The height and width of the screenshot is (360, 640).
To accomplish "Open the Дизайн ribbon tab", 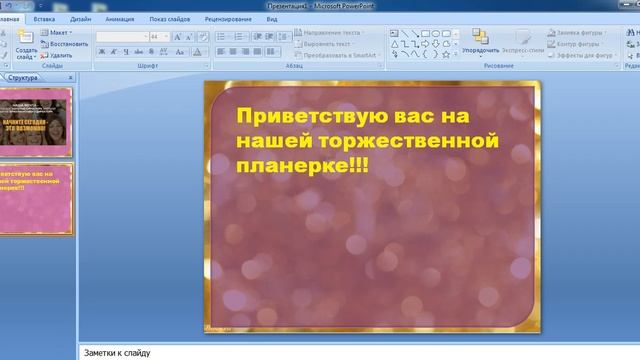I will [x=80, y=19].
